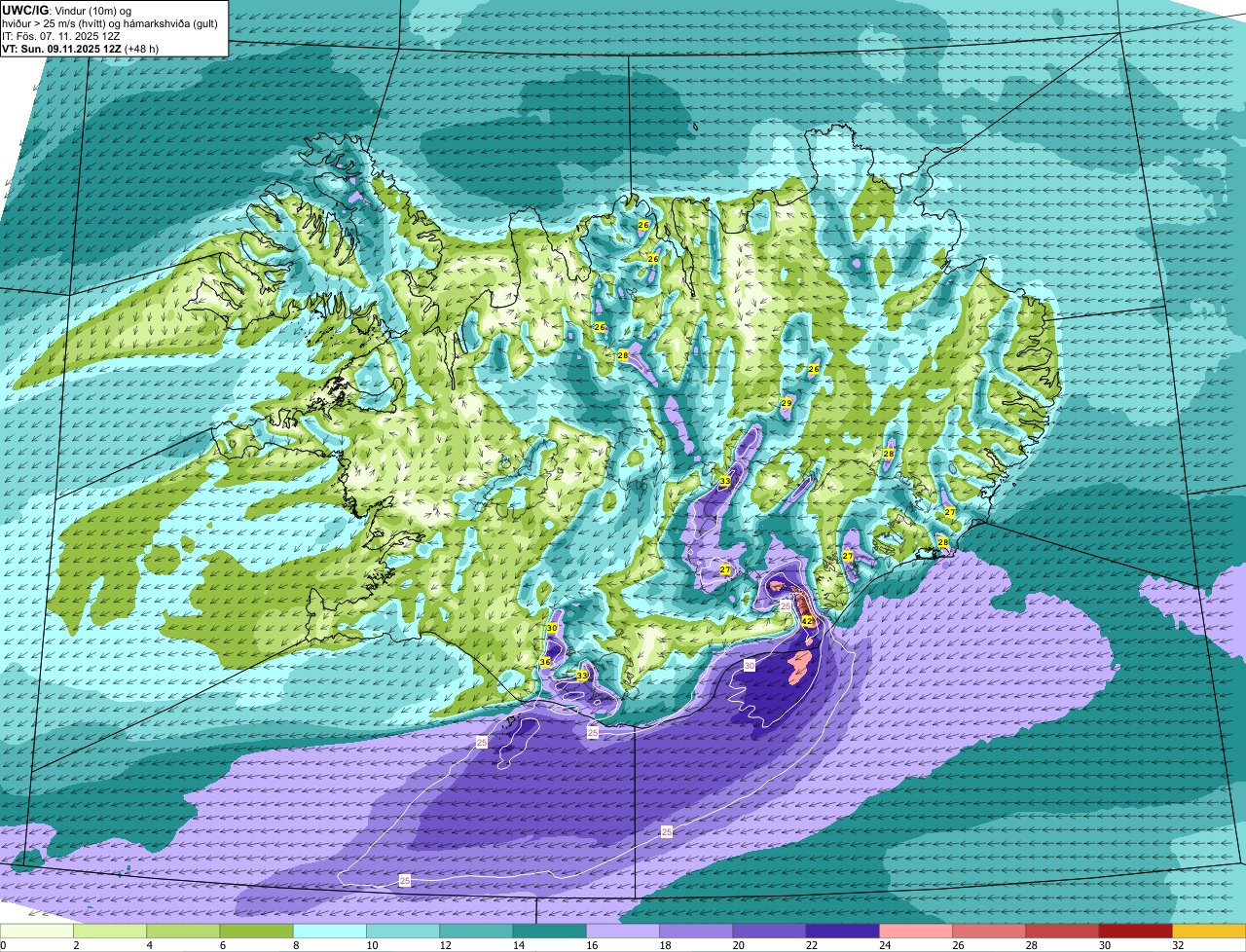Click the valid time "VT: Sun. 09.11.2025 12Z (+48 h)"
Viewport: 1246px width, 952px height.
[x=81, y=48]
